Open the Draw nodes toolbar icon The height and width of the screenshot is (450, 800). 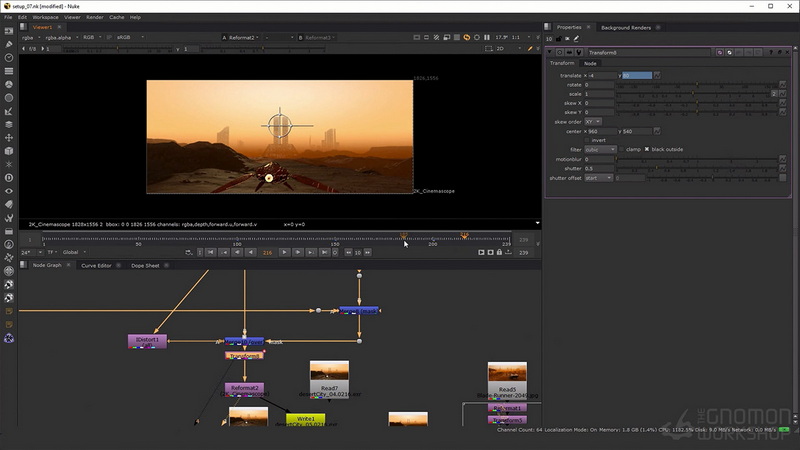click(x=9, y=44)
